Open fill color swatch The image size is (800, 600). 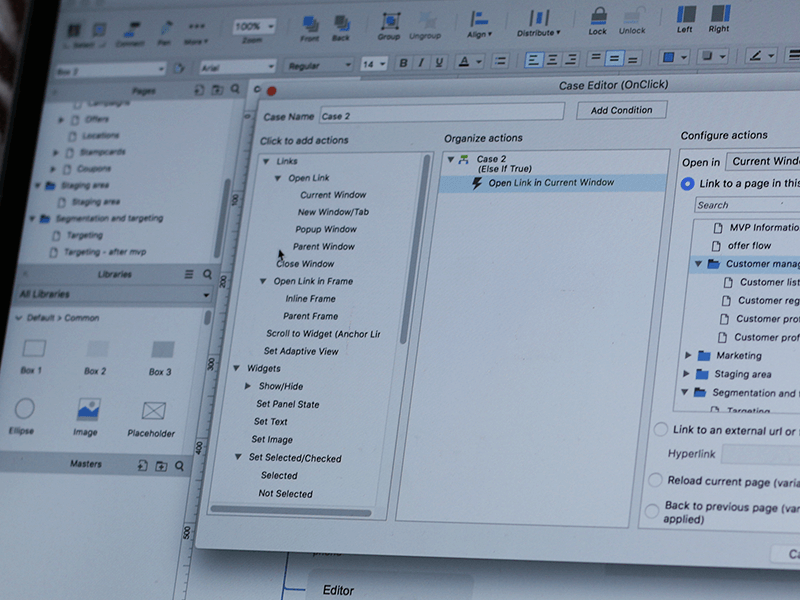pyautogui.click(x=668, y=57)
